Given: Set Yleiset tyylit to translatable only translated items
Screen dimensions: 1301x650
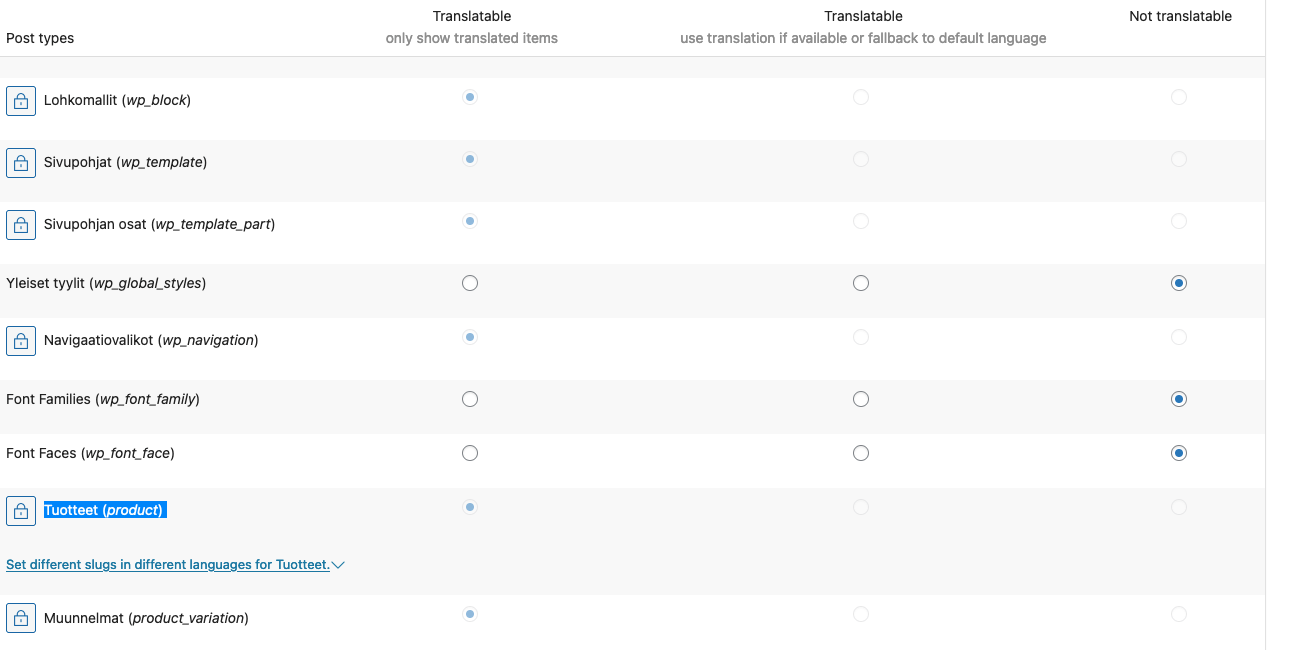Looking at the screenshot, I should pyautogui.click(x=470, y=283).
